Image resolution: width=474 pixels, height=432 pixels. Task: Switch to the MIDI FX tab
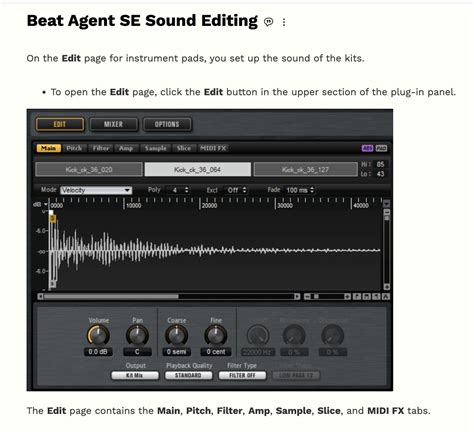(213, 148)
